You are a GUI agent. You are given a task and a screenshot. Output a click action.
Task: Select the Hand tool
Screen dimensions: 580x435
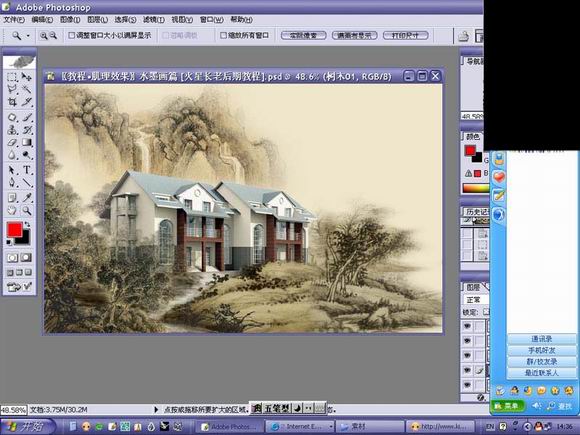pyautogui.click(x=12, y=210)
